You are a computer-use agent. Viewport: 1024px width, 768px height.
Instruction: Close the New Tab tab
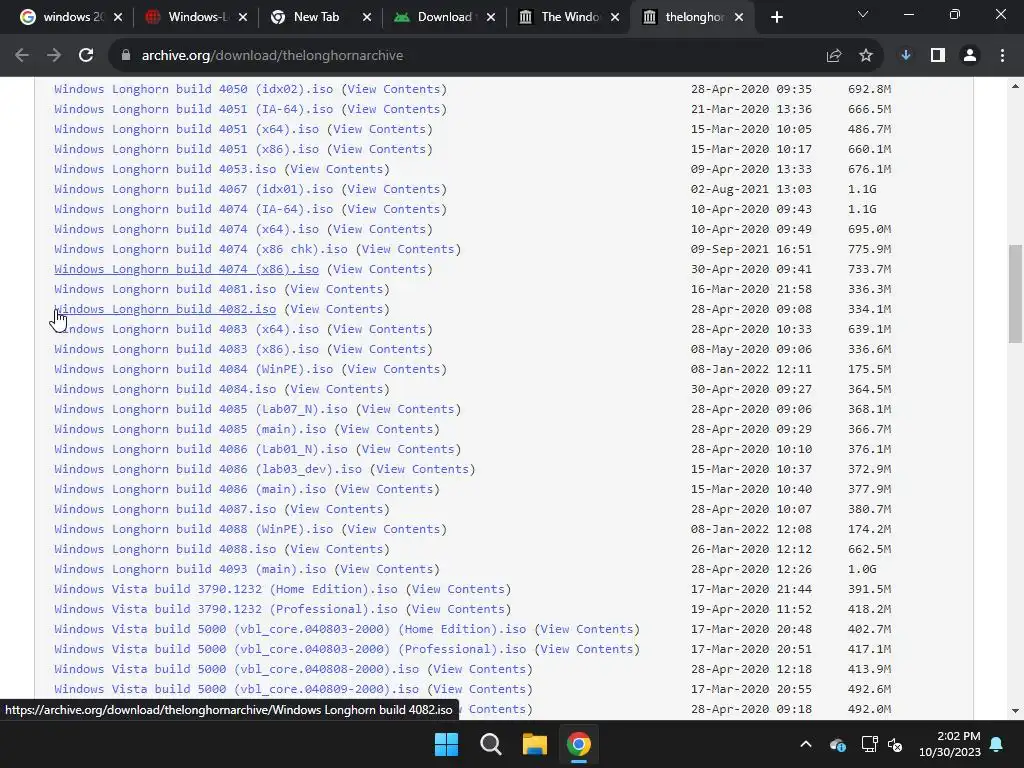click(367, 18)
